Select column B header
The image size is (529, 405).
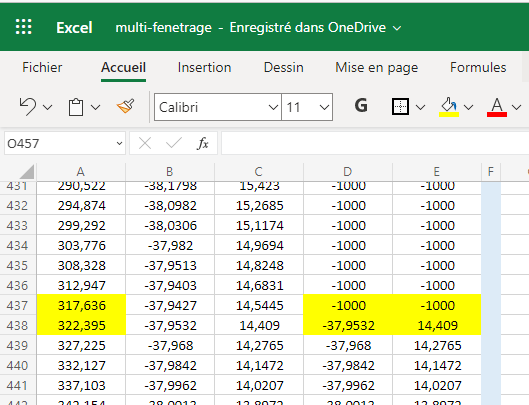click(170, 172)
